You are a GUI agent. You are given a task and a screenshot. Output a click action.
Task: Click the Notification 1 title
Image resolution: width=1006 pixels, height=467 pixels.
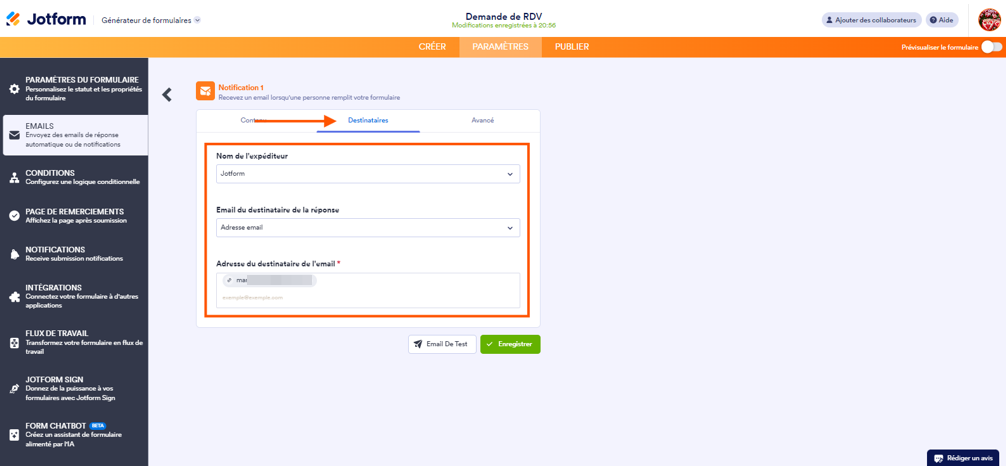(x=241, y=87)
